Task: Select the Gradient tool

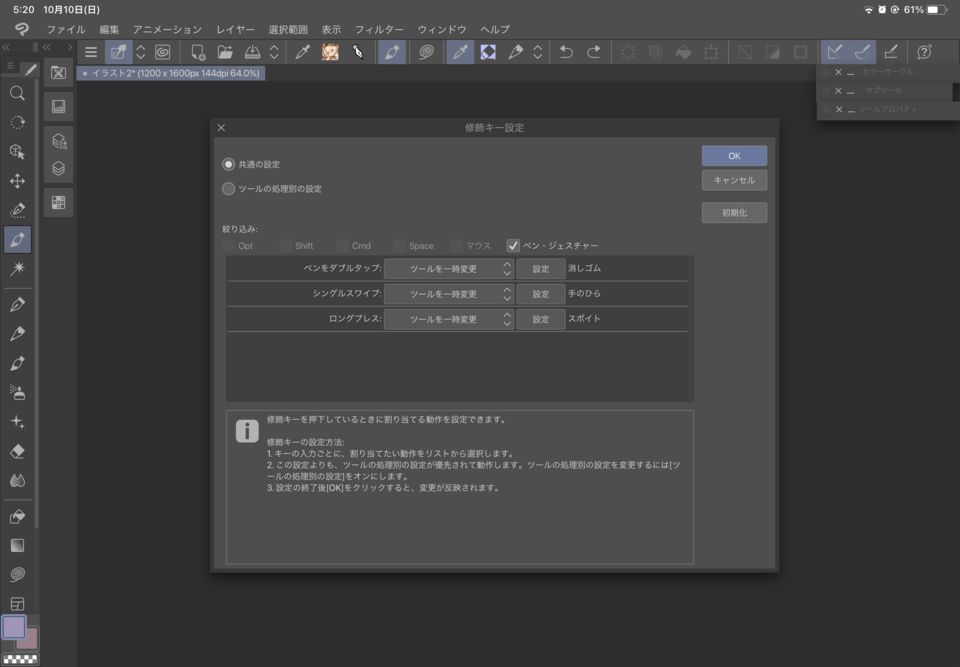Action: [17, 545]
